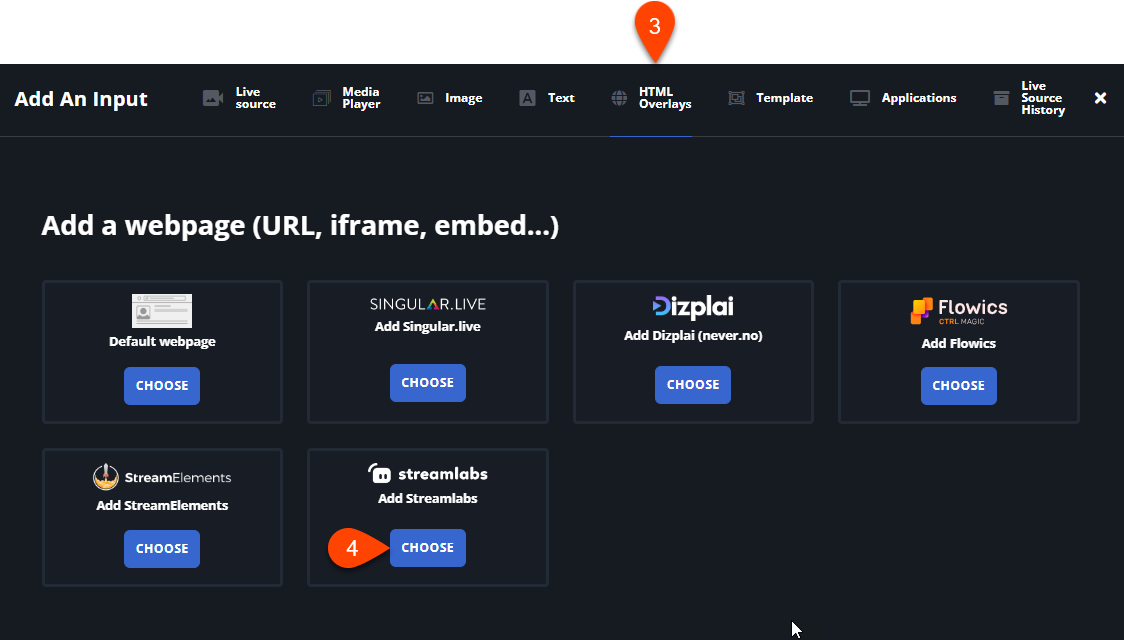The width and height of the screenshot is (1124, 640).
Task: Click the Singular.live logo
Action: 428,304
